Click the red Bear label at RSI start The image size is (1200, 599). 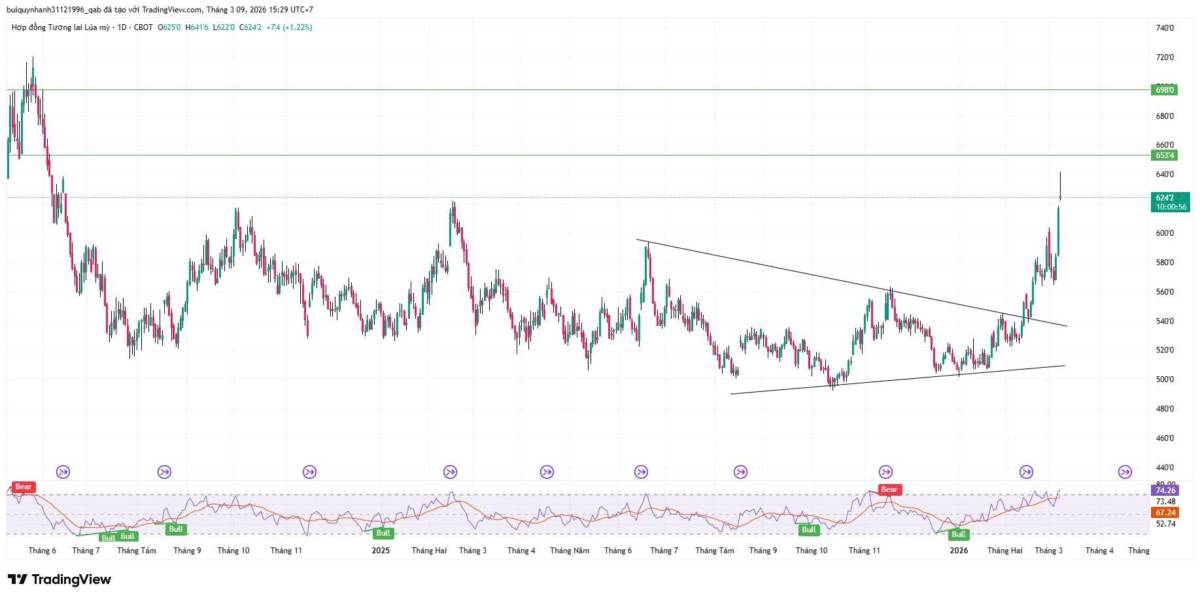point(22,487)
